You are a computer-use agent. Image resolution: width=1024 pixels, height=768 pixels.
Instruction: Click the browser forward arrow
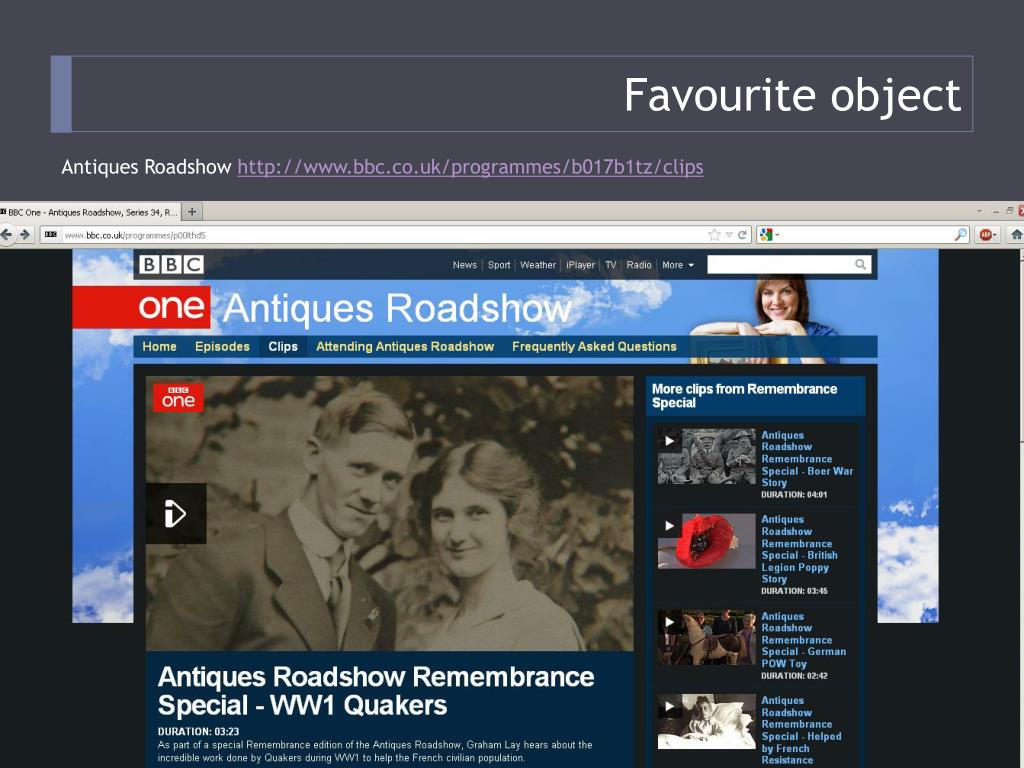pos(25,234)
